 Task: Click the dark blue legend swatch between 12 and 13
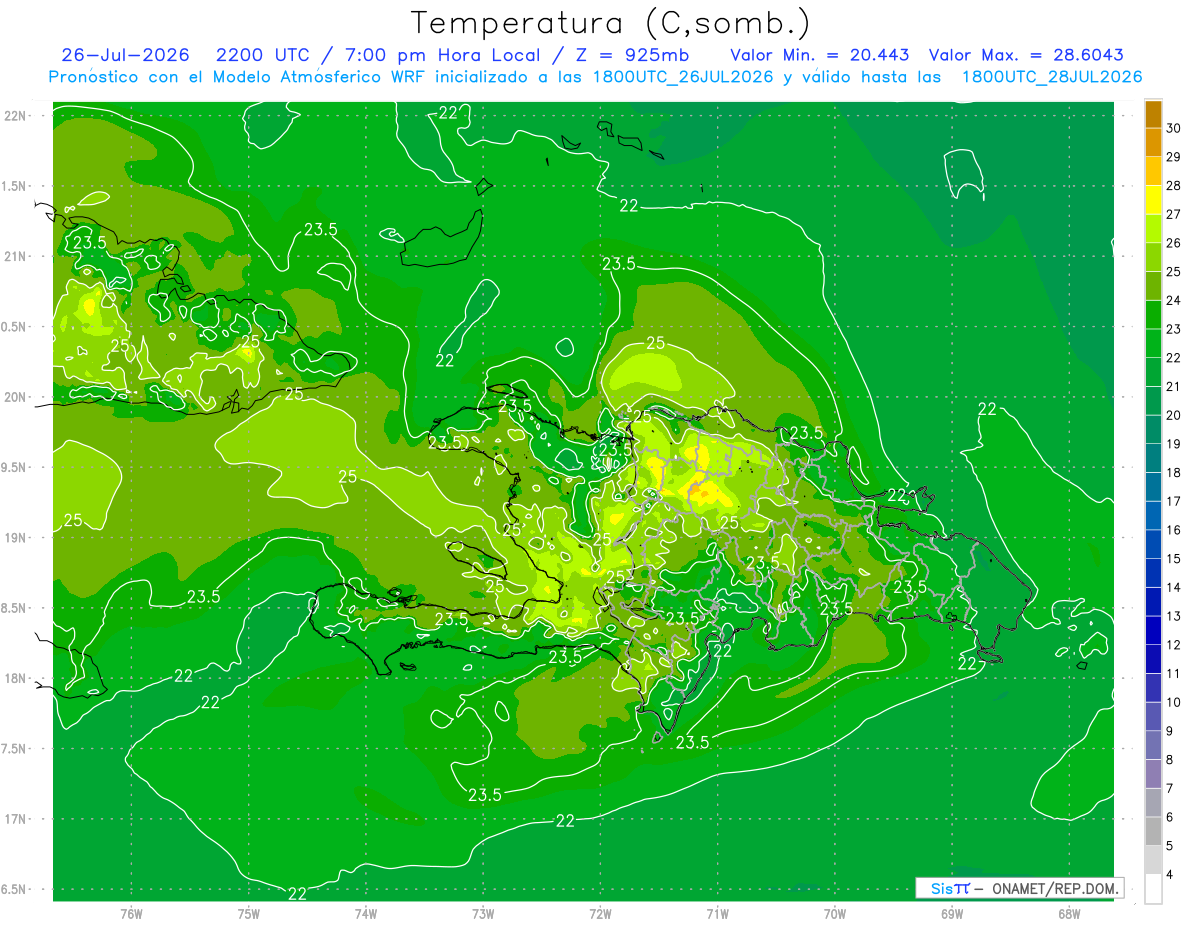point(1153,630)
